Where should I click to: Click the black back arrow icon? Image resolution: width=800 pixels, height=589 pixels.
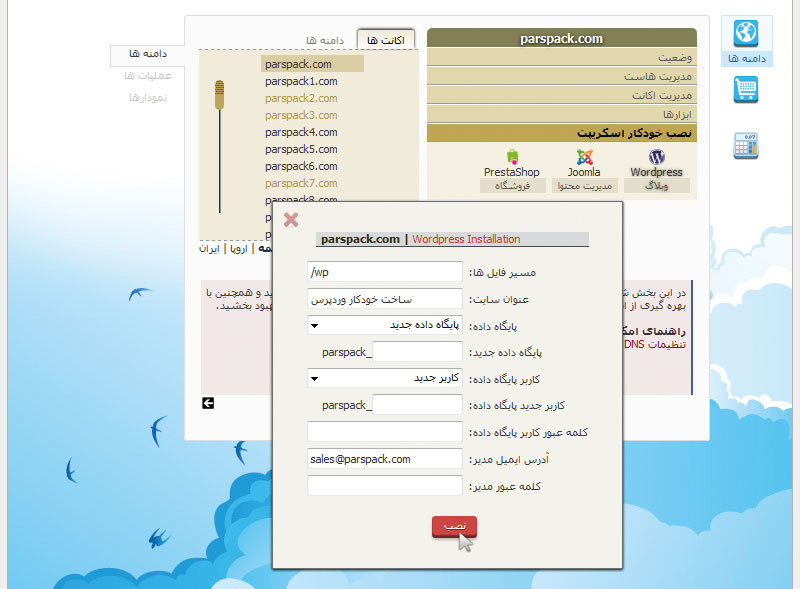(208, 403)
